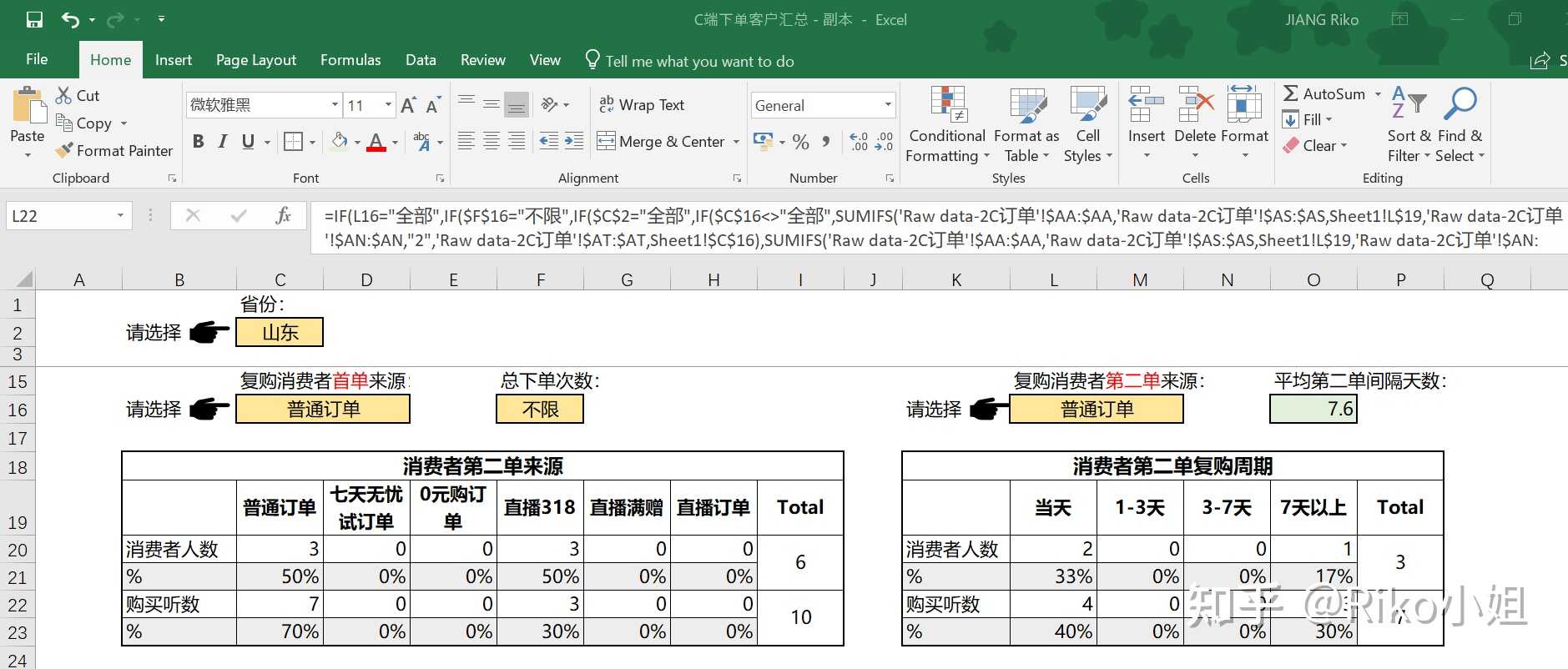Image resolution: width=1568 pixels, height=669 pixels.
Task: Click the Decrease Indent icon
Action: pyautogui.click(x=548, y=142)
